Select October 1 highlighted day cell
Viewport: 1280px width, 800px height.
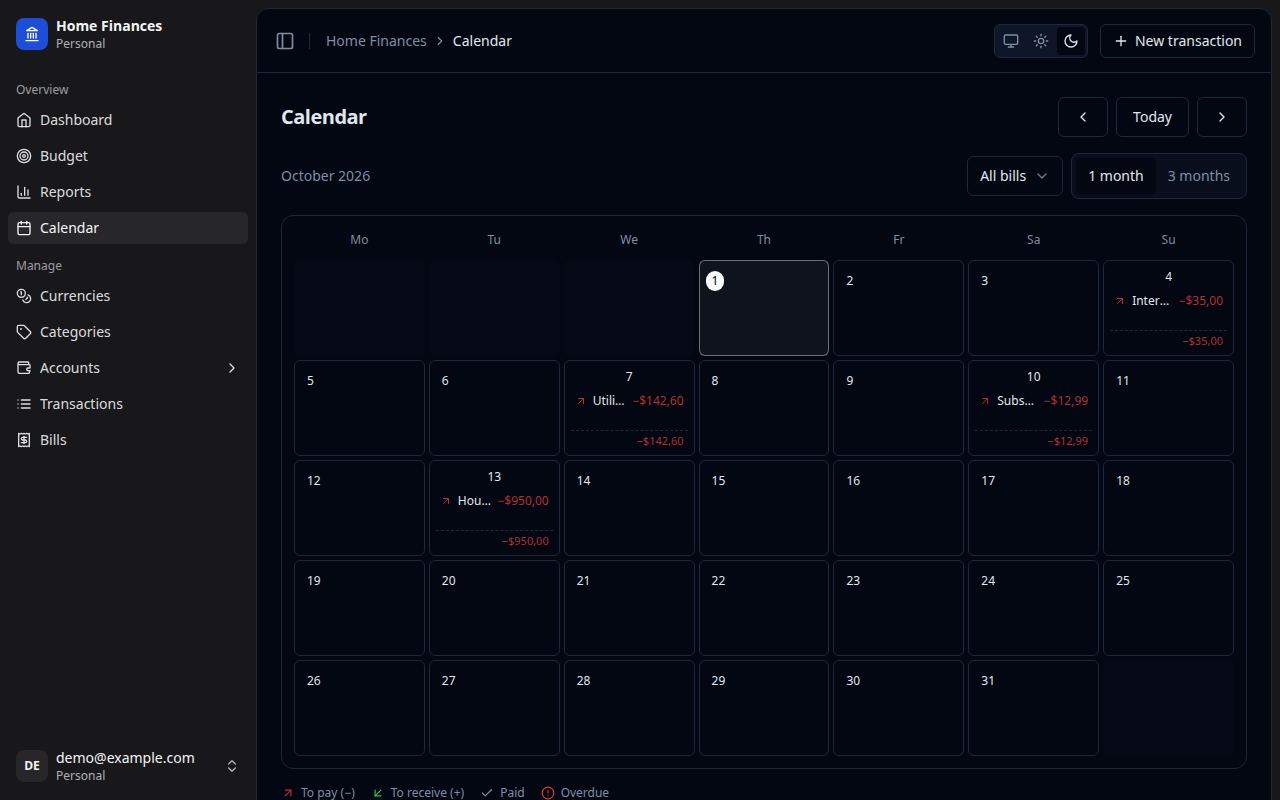click(x=764, y=308)
